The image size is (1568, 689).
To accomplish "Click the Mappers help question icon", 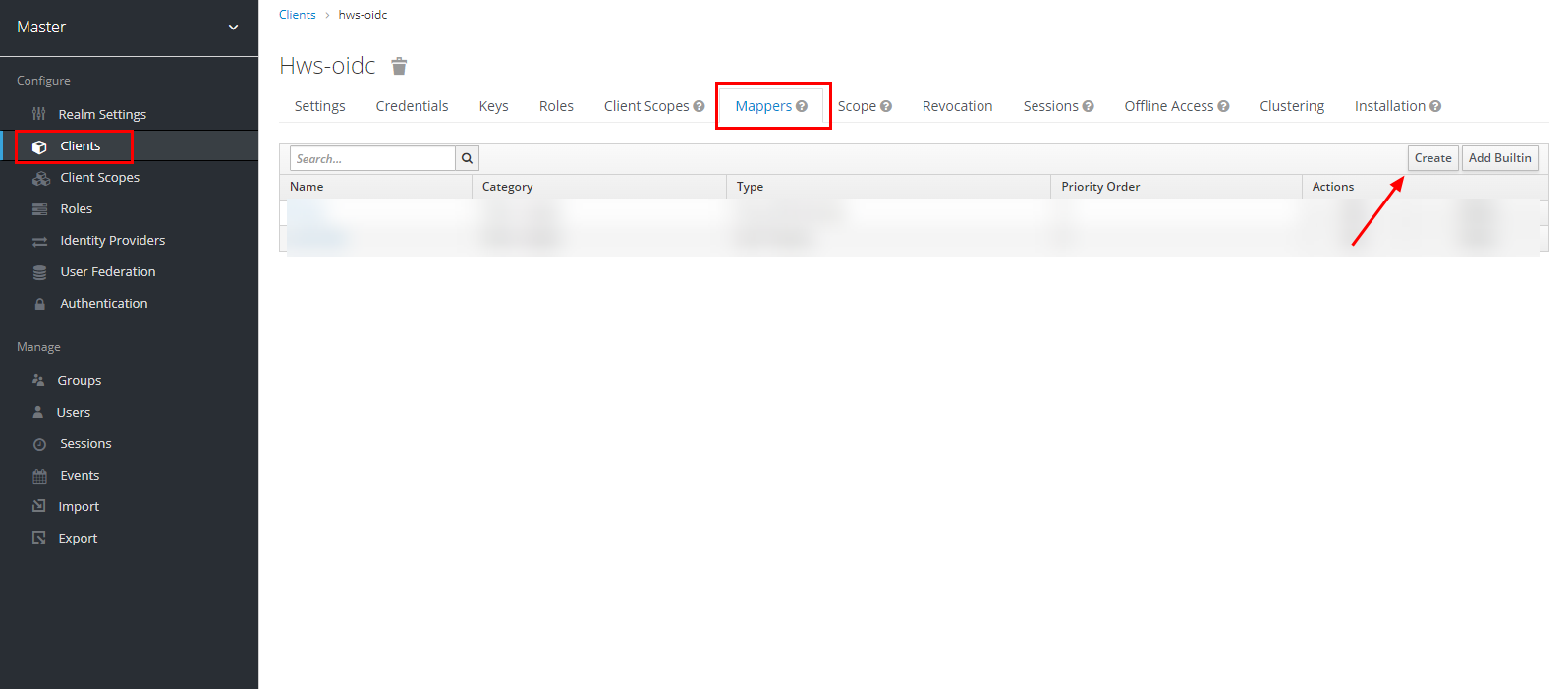I will point(802,106).
